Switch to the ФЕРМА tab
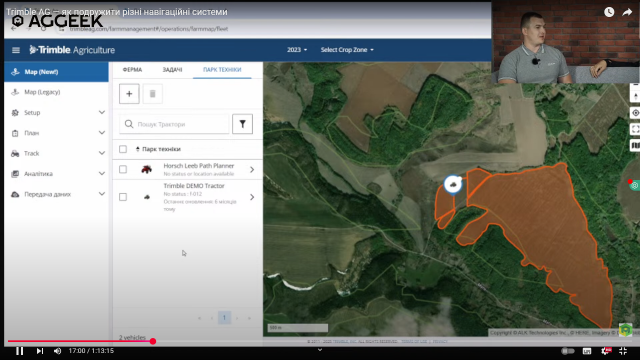 point(132,70)
